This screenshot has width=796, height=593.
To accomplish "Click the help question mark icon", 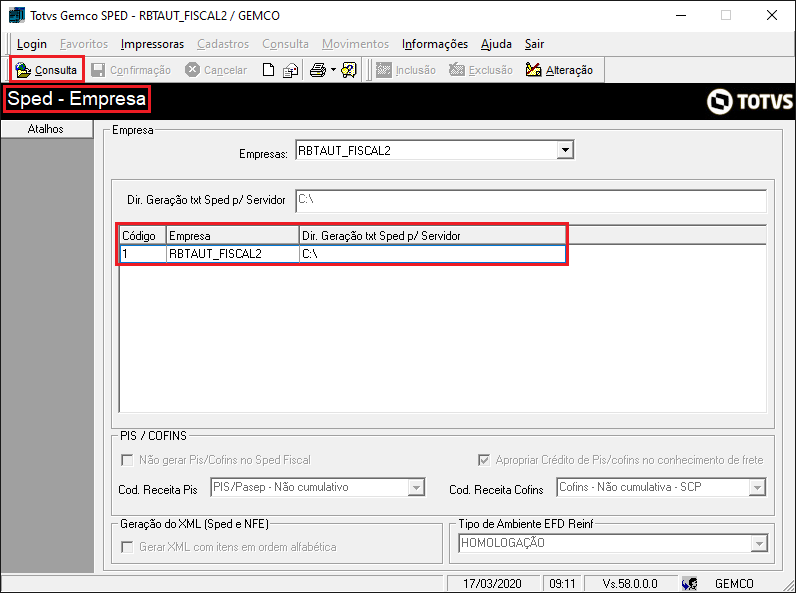I will 349,70.
